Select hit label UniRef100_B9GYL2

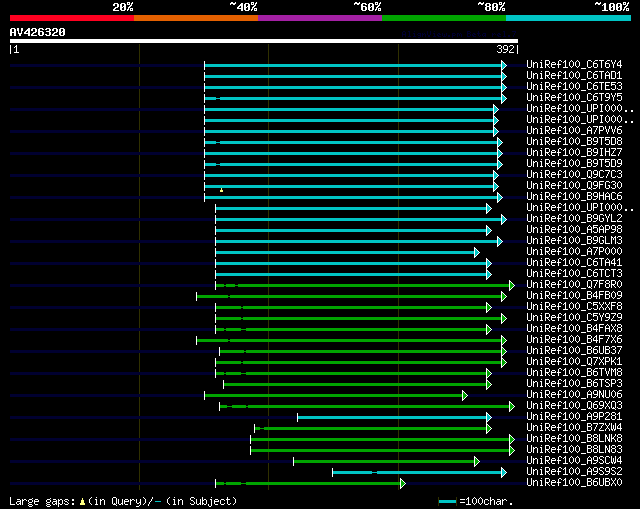(574, 219)
